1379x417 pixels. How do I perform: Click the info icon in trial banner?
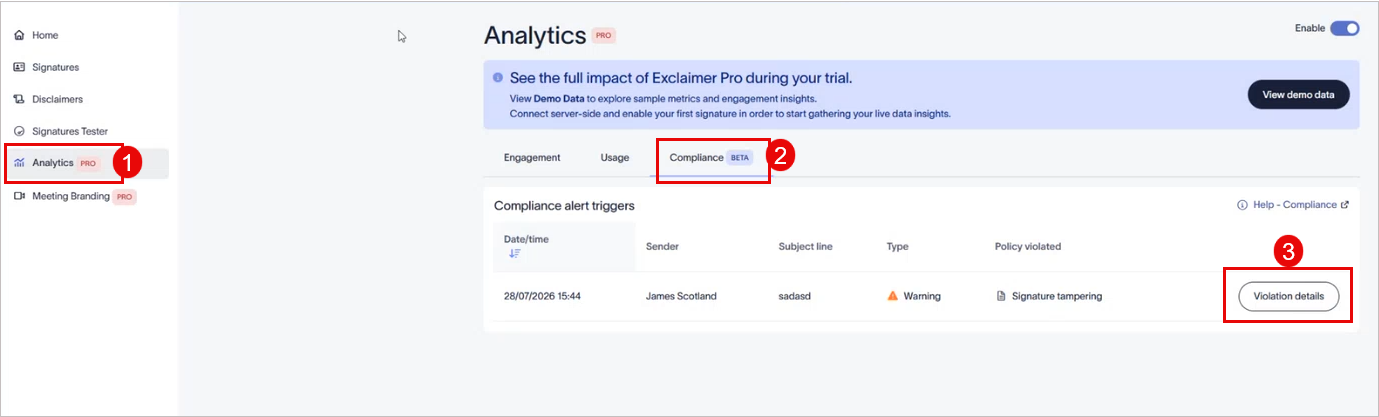(x=498, y=77)
